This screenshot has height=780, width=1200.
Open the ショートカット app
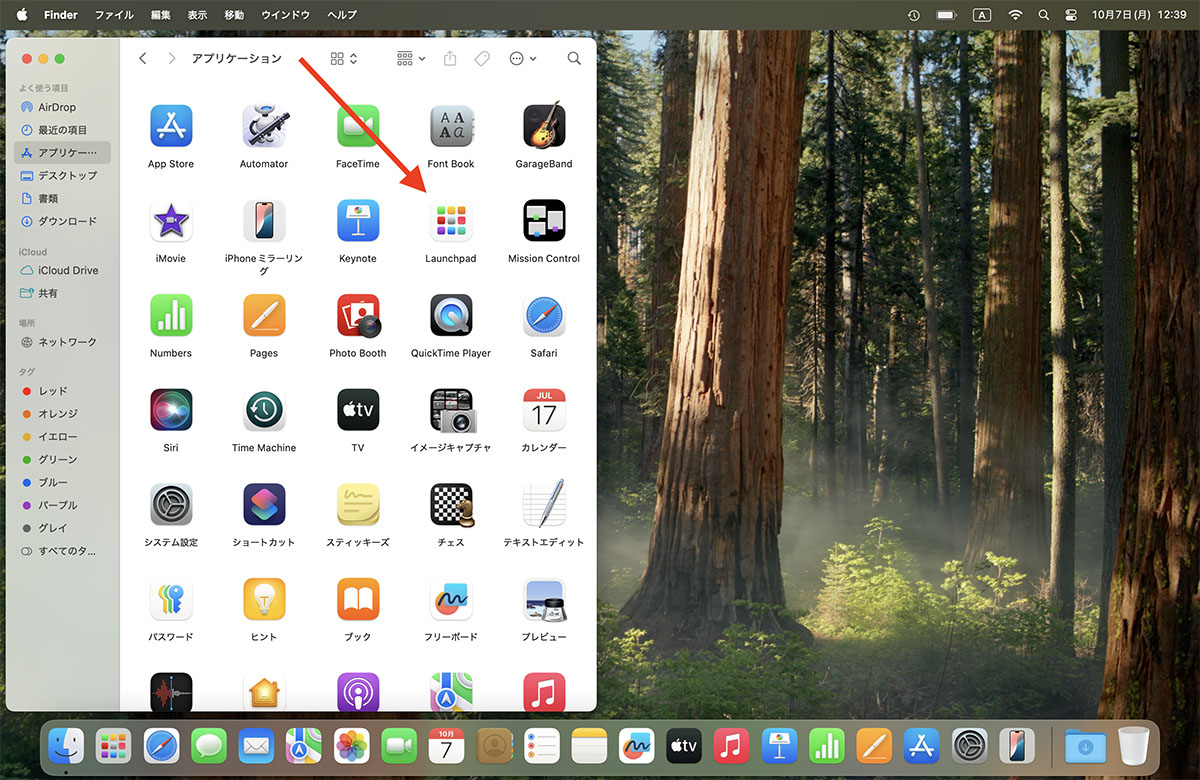tap(264, 504)
